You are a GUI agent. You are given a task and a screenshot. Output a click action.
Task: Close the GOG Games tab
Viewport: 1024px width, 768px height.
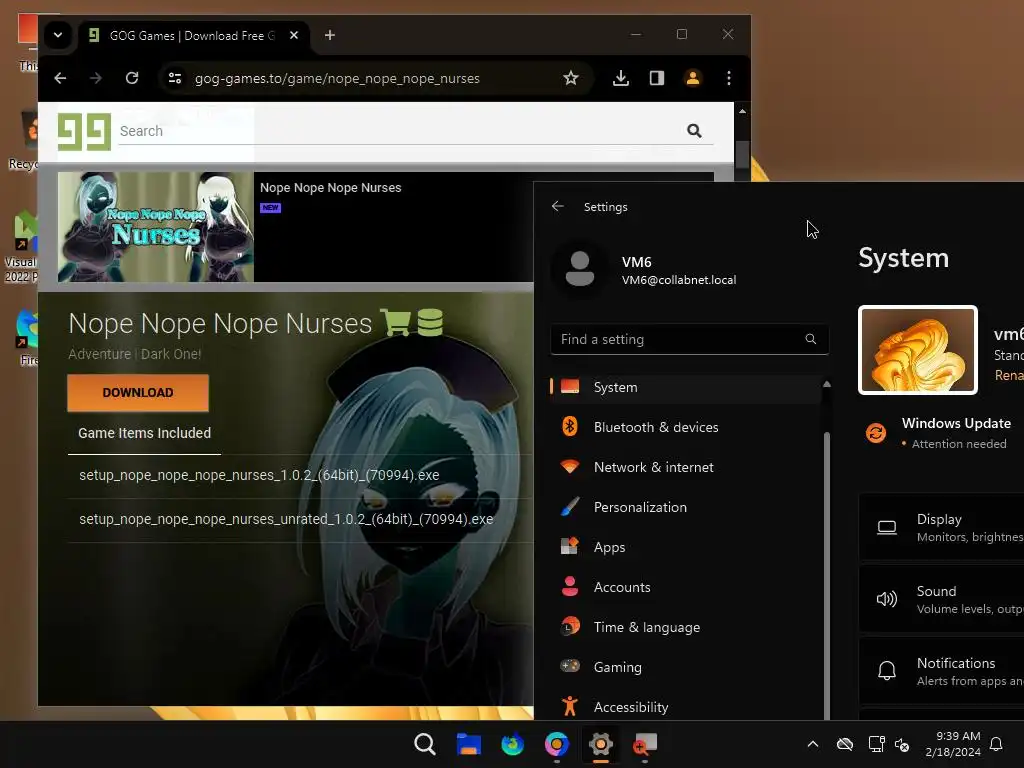pyautogui.click(x=294, y=35)
